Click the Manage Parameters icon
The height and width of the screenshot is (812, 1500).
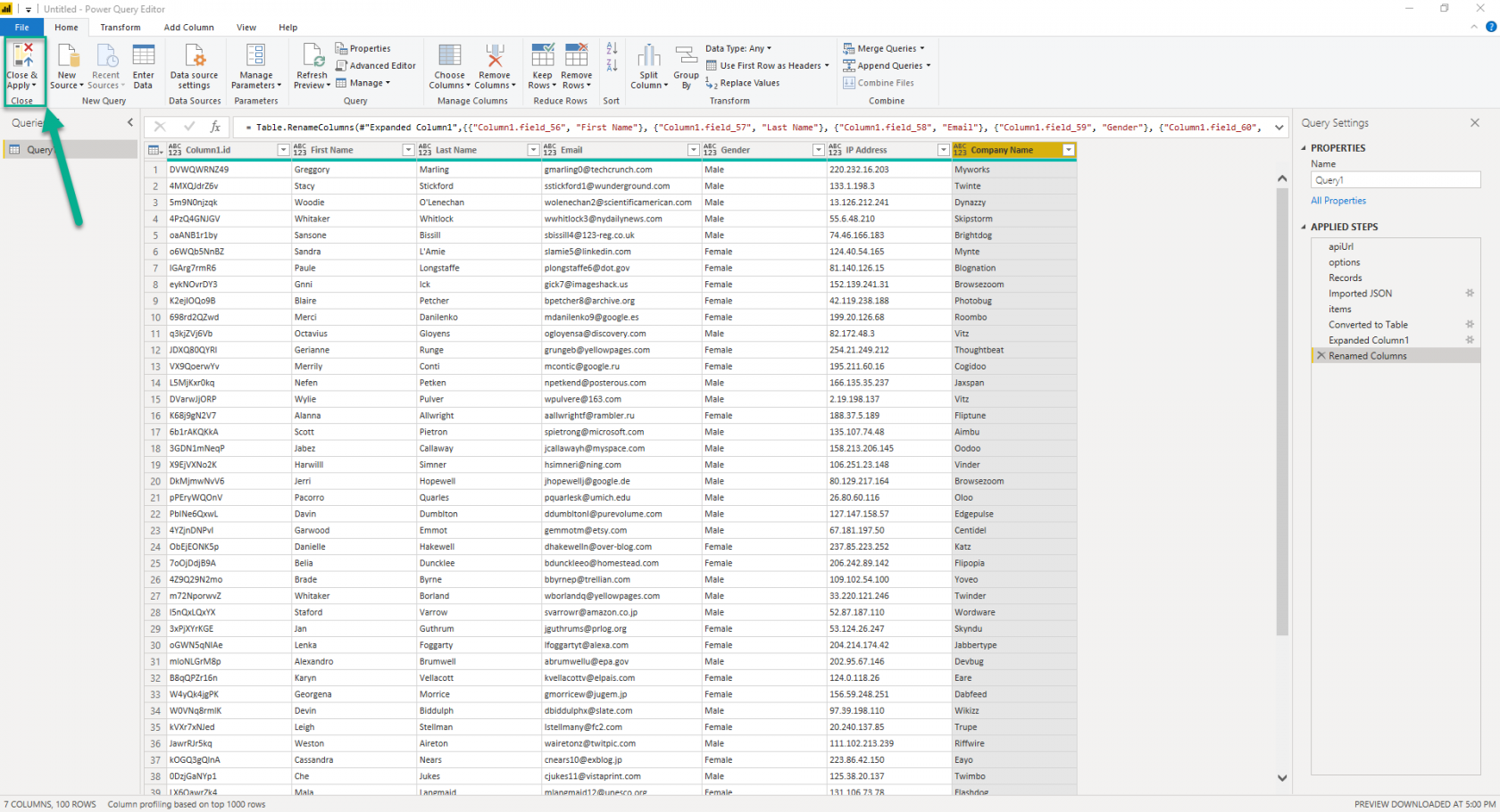click(255, 55)
